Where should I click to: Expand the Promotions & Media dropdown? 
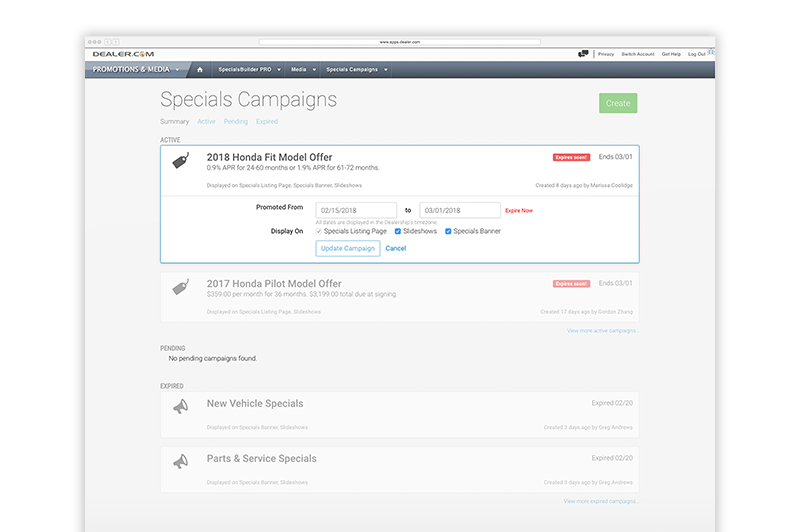coord(136,69)
